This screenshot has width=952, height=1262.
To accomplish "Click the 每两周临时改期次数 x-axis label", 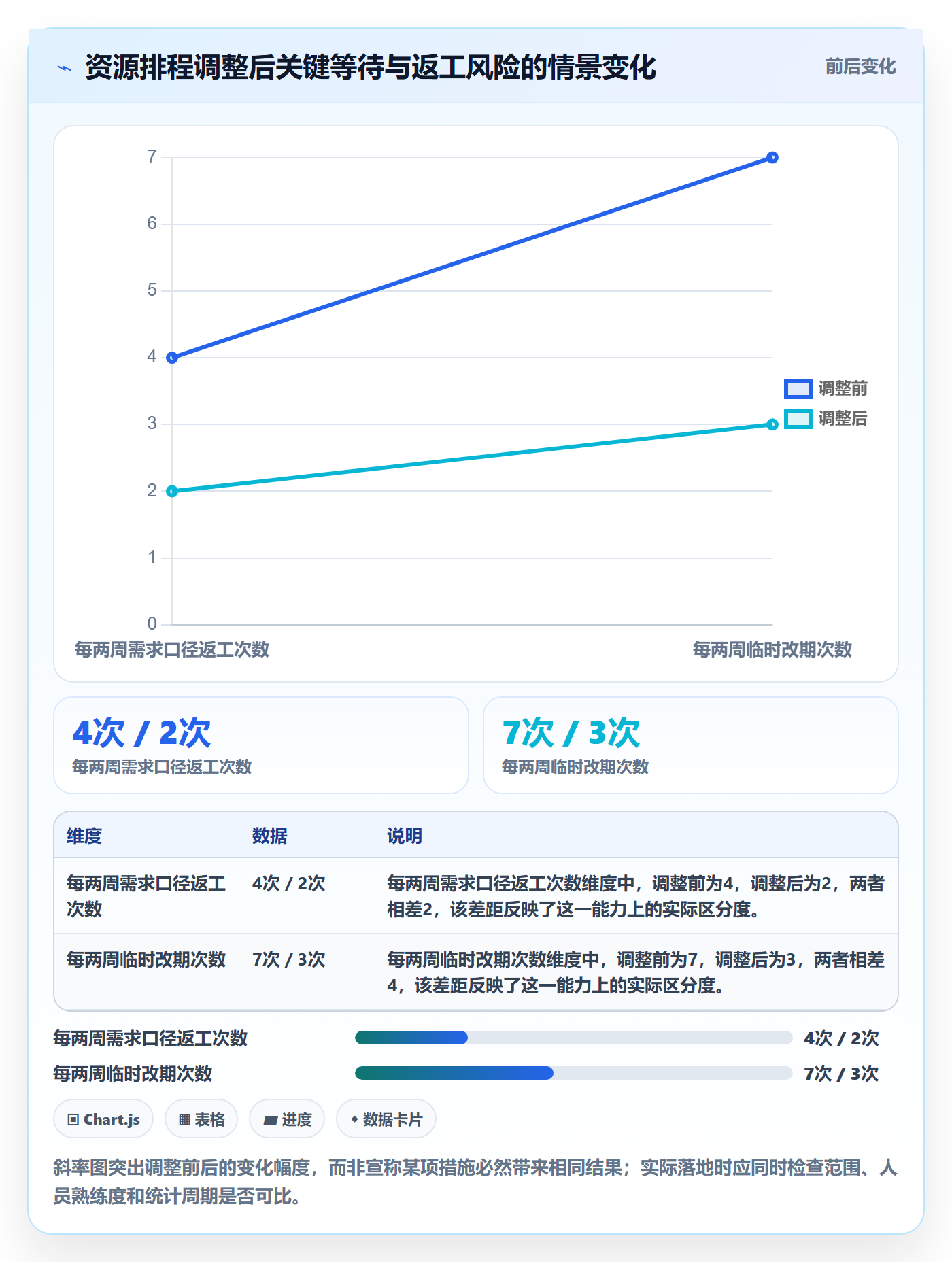I will [772, 649].
